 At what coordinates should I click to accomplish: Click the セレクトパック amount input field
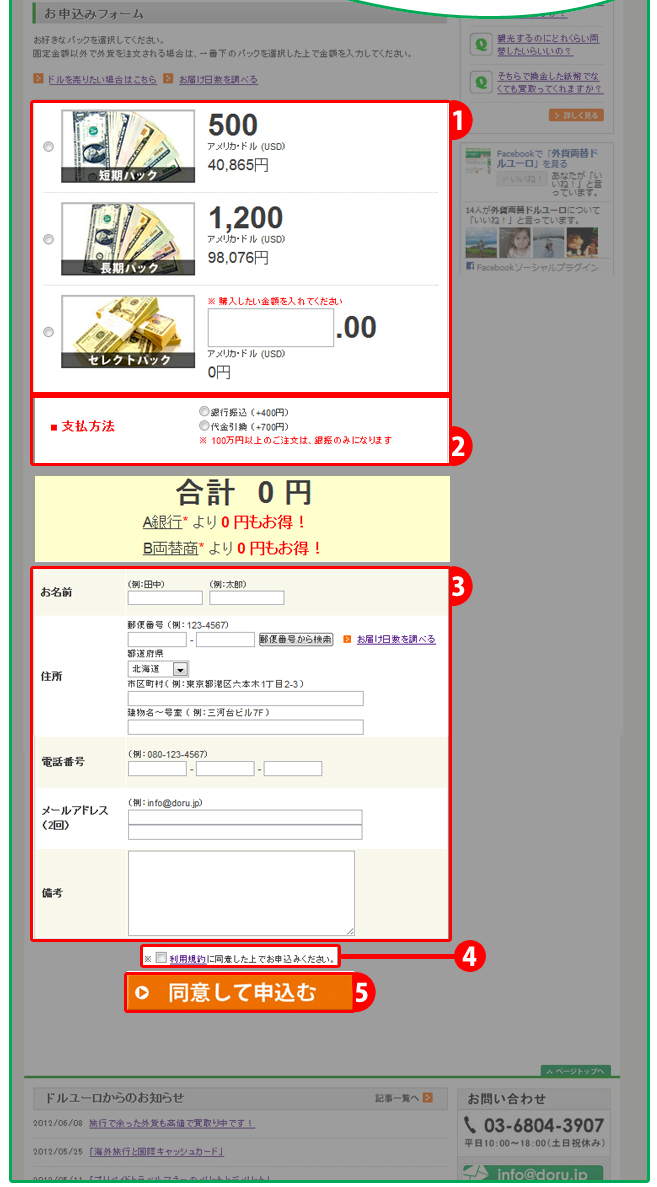pos(270,327)
